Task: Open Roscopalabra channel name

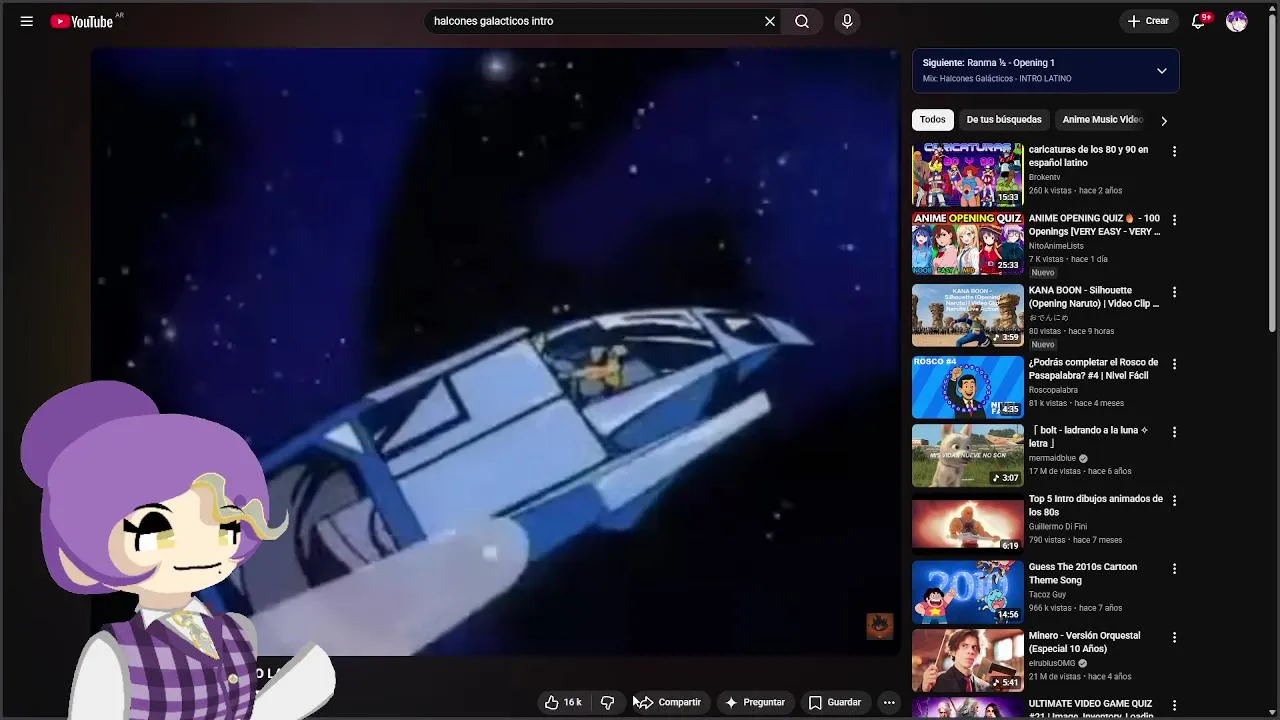Action: (1053, 390)
